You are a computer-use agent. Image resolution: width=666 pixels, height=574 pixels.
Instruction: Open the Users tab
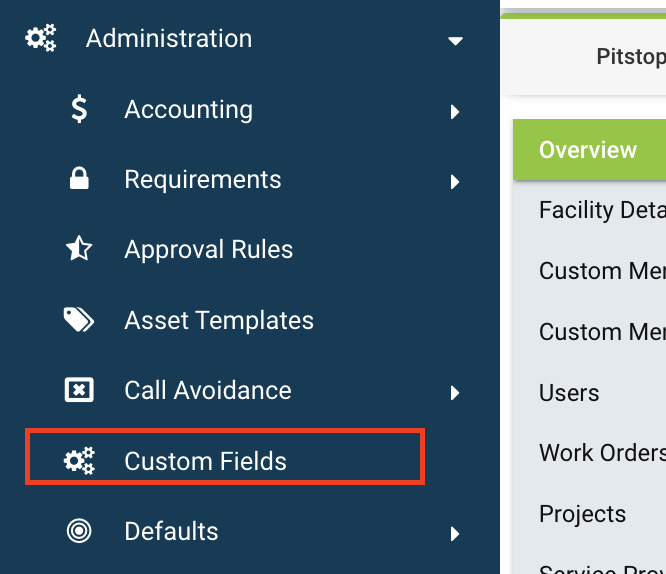point(569,392)
